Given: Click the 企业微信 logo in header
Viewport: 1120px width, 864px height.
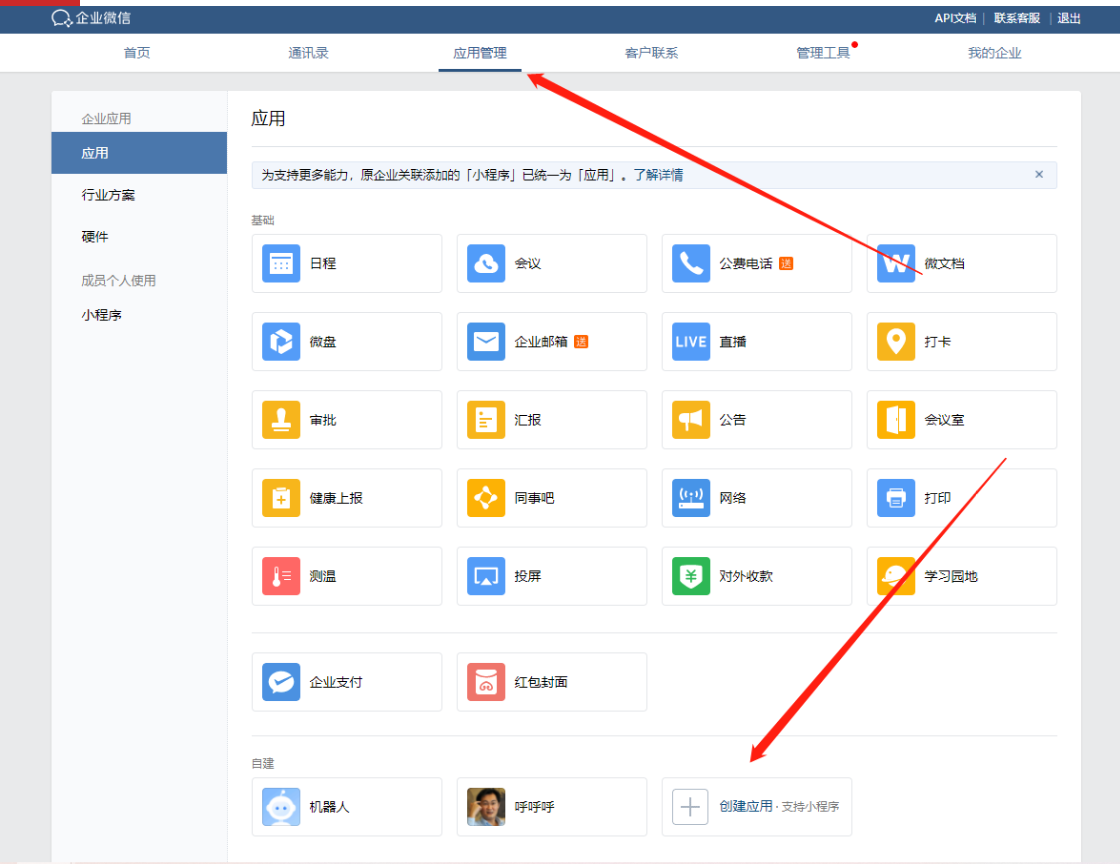Looking at the screenshot, I should pos(91,18).
